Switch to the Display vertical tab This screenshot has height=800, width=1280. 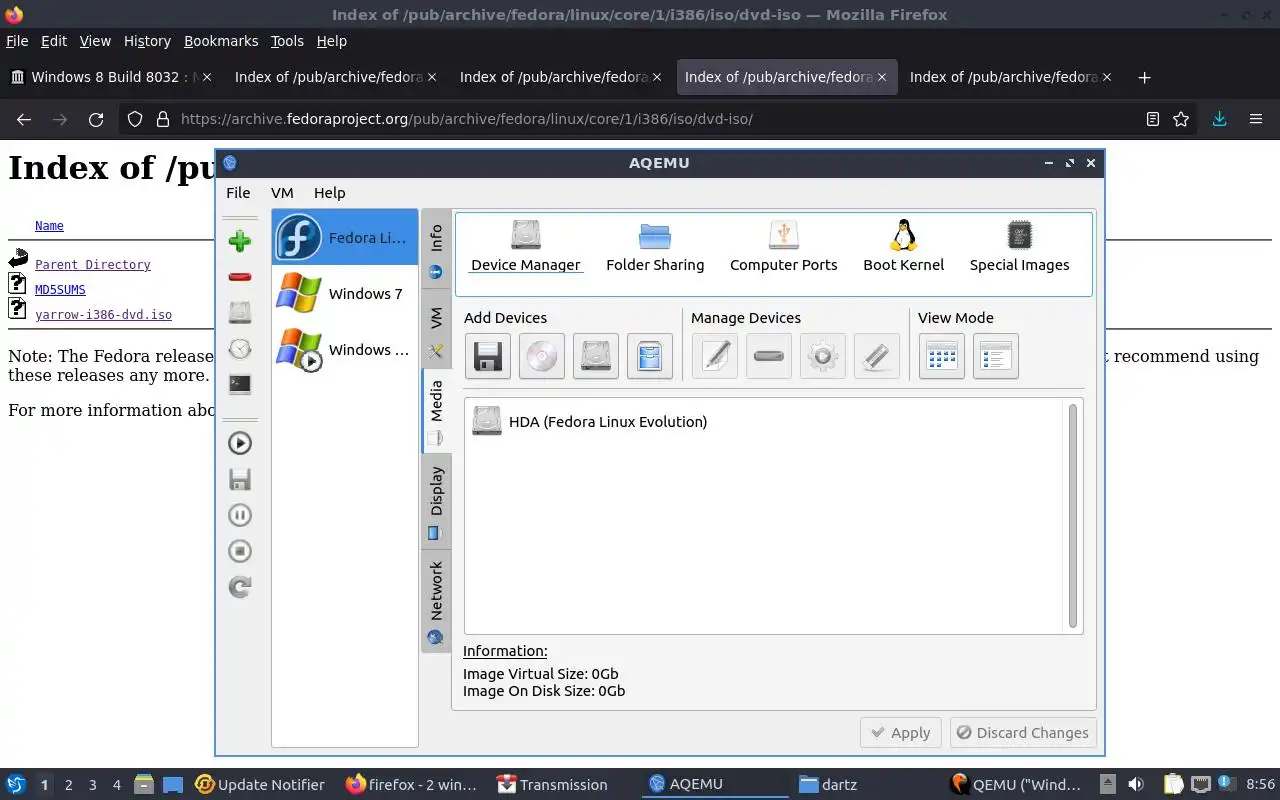436,502
